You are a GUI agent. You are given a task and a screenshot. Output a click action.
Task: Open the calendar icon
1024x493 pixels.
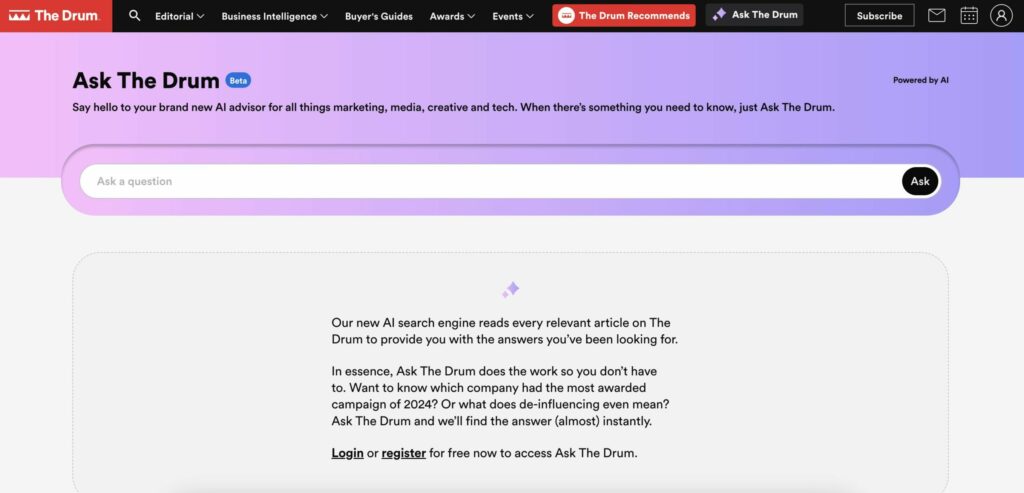969,16
